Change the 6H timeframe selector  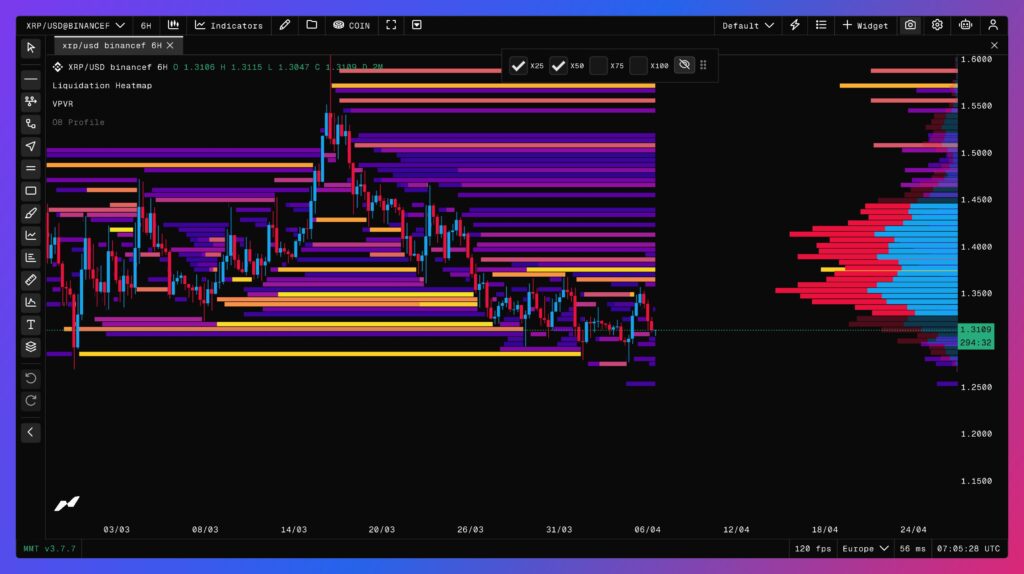point(146,25)
